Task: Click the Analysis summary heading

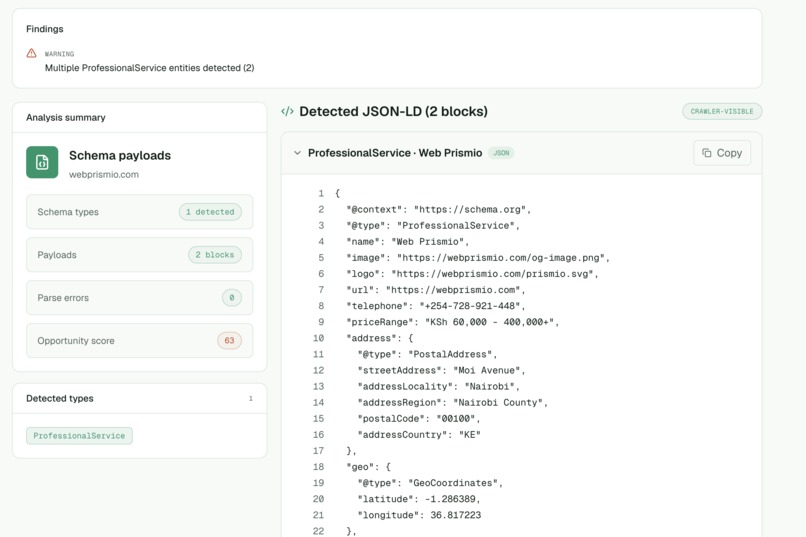Action: click(x=66, y=118)
